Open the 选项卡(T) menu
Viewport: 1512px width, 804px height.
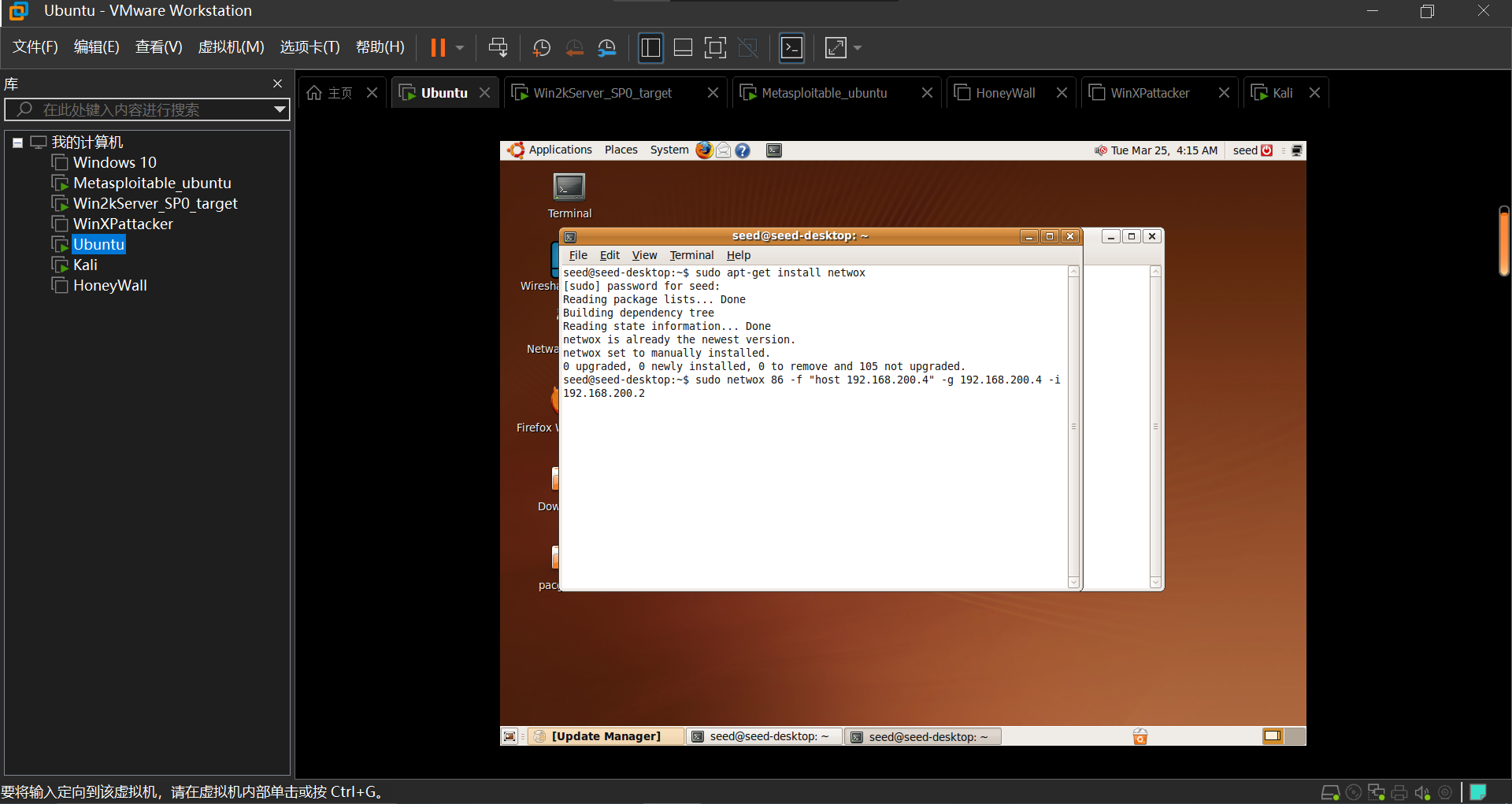click(309, 47)
